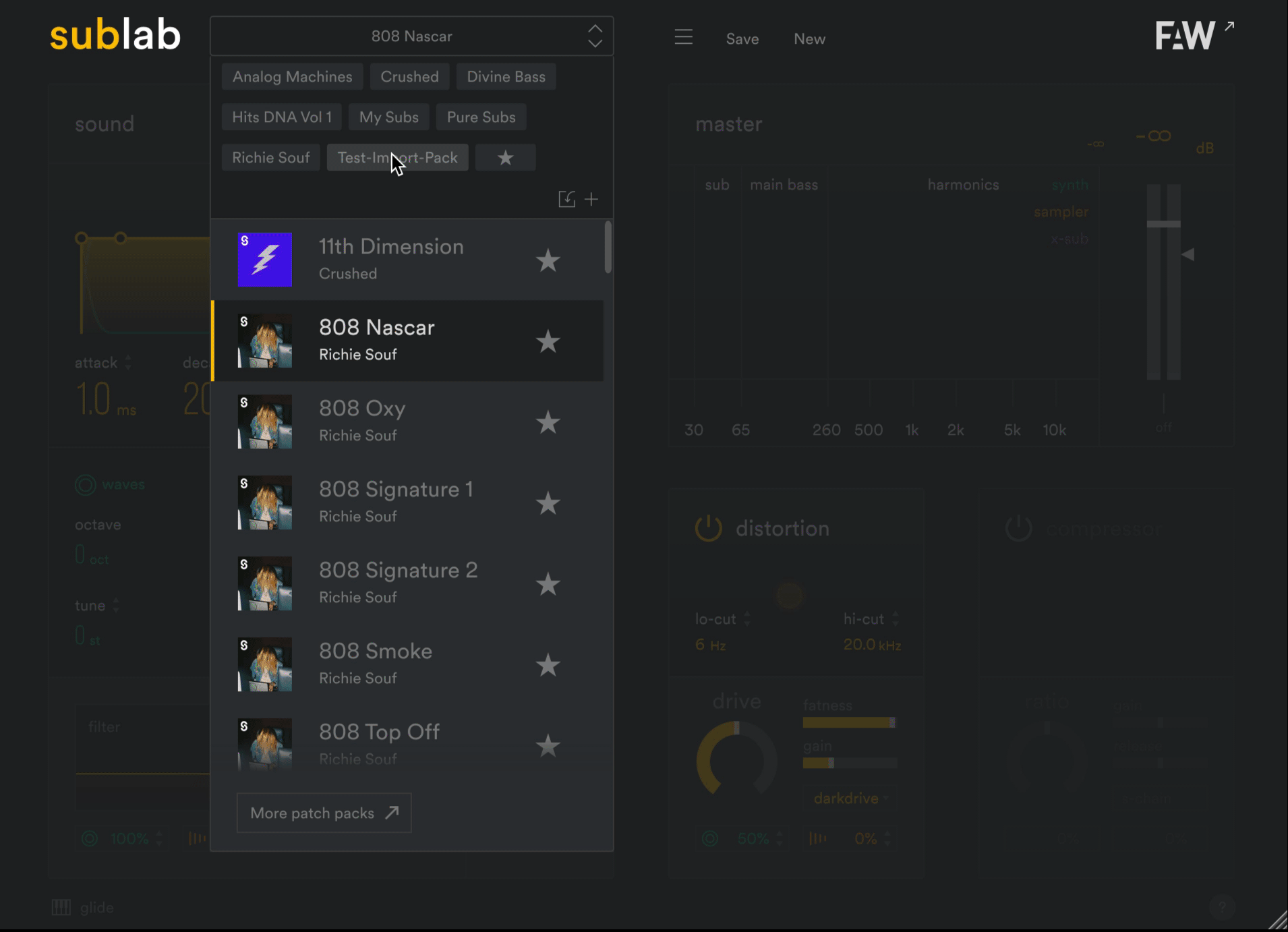Select previous preset with up chevron
Screen dimensions: 1288x932
pyautogui.click(x=595, y=29)
